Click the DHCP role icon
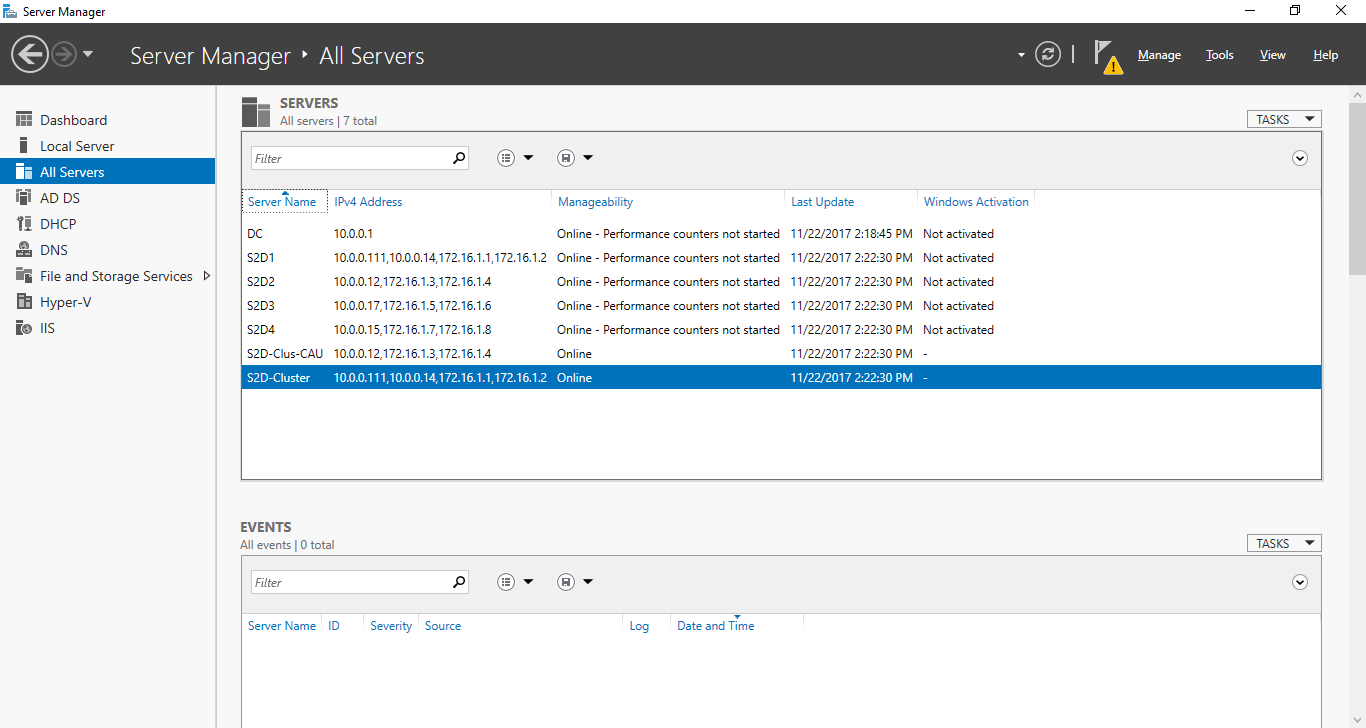The width and height of the screenshot is (1366, 728). tap(24, 224)
